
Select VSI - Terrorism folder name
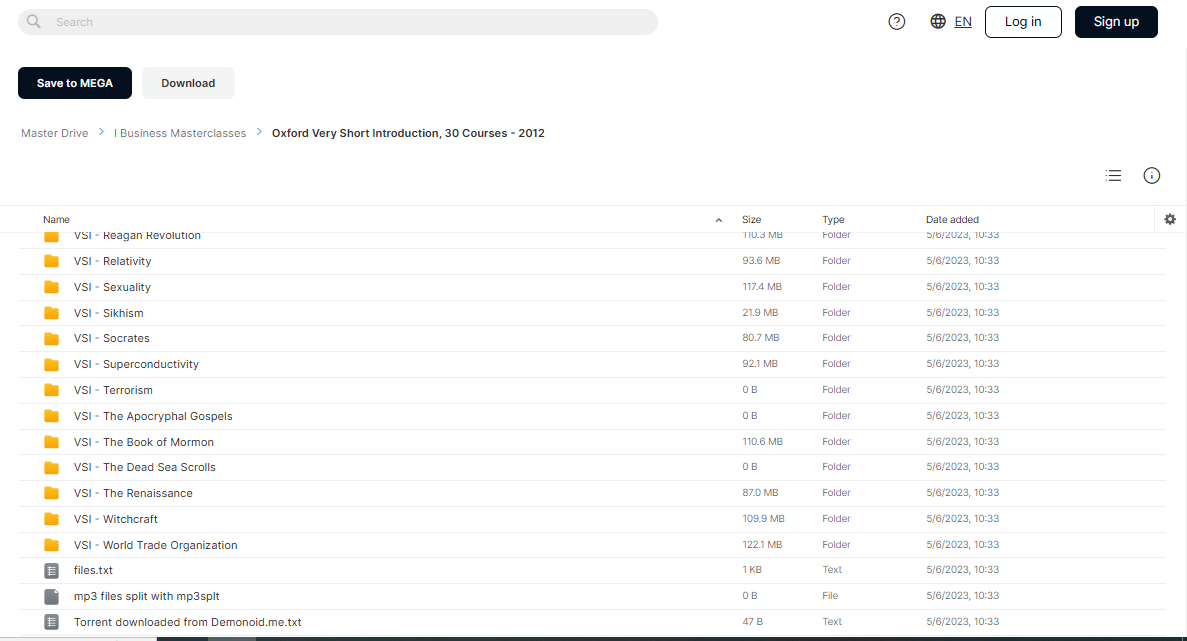(113, 390)
